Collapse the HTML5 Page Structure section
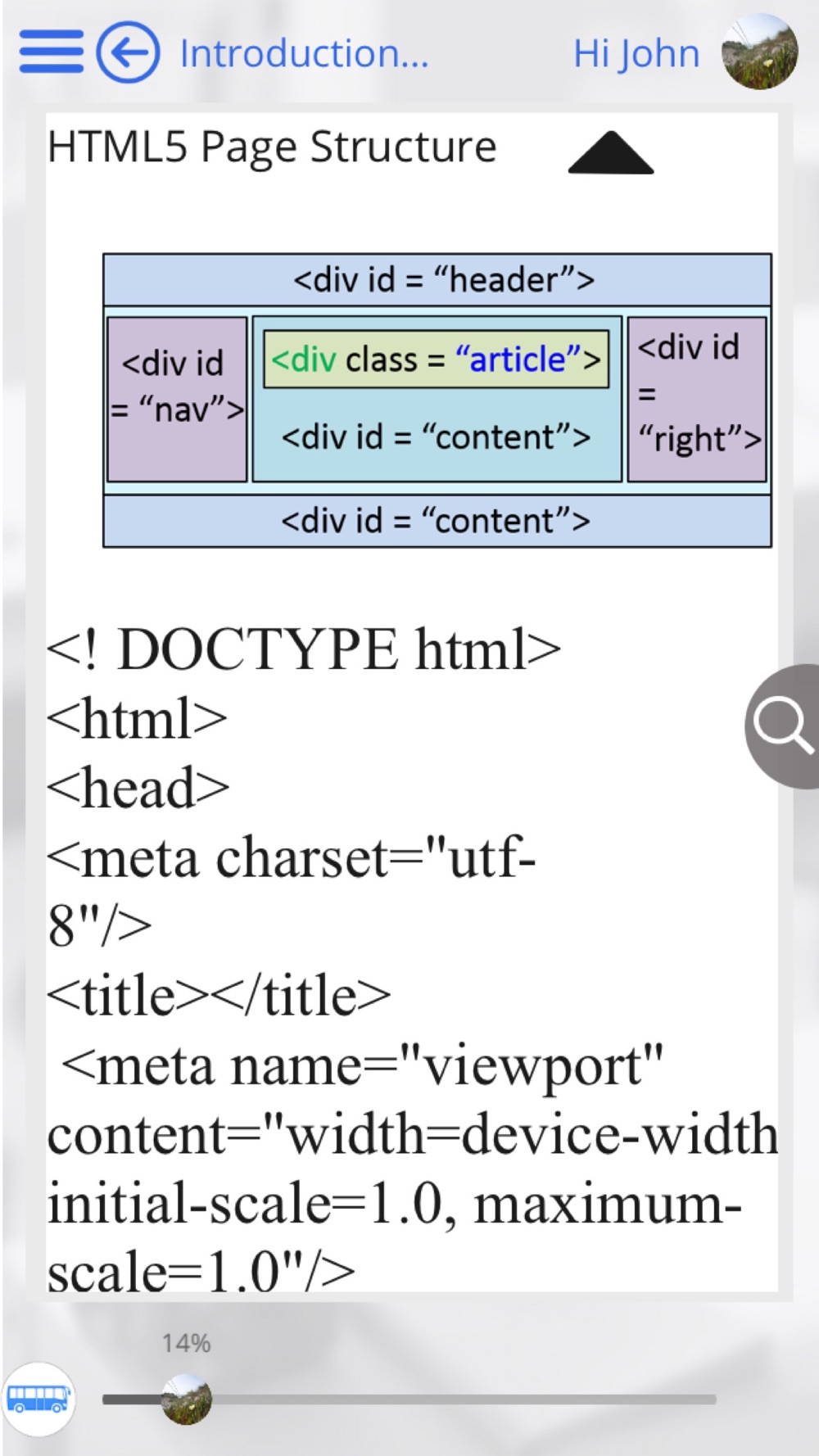The image size is (819, 1456). [611, 152]
